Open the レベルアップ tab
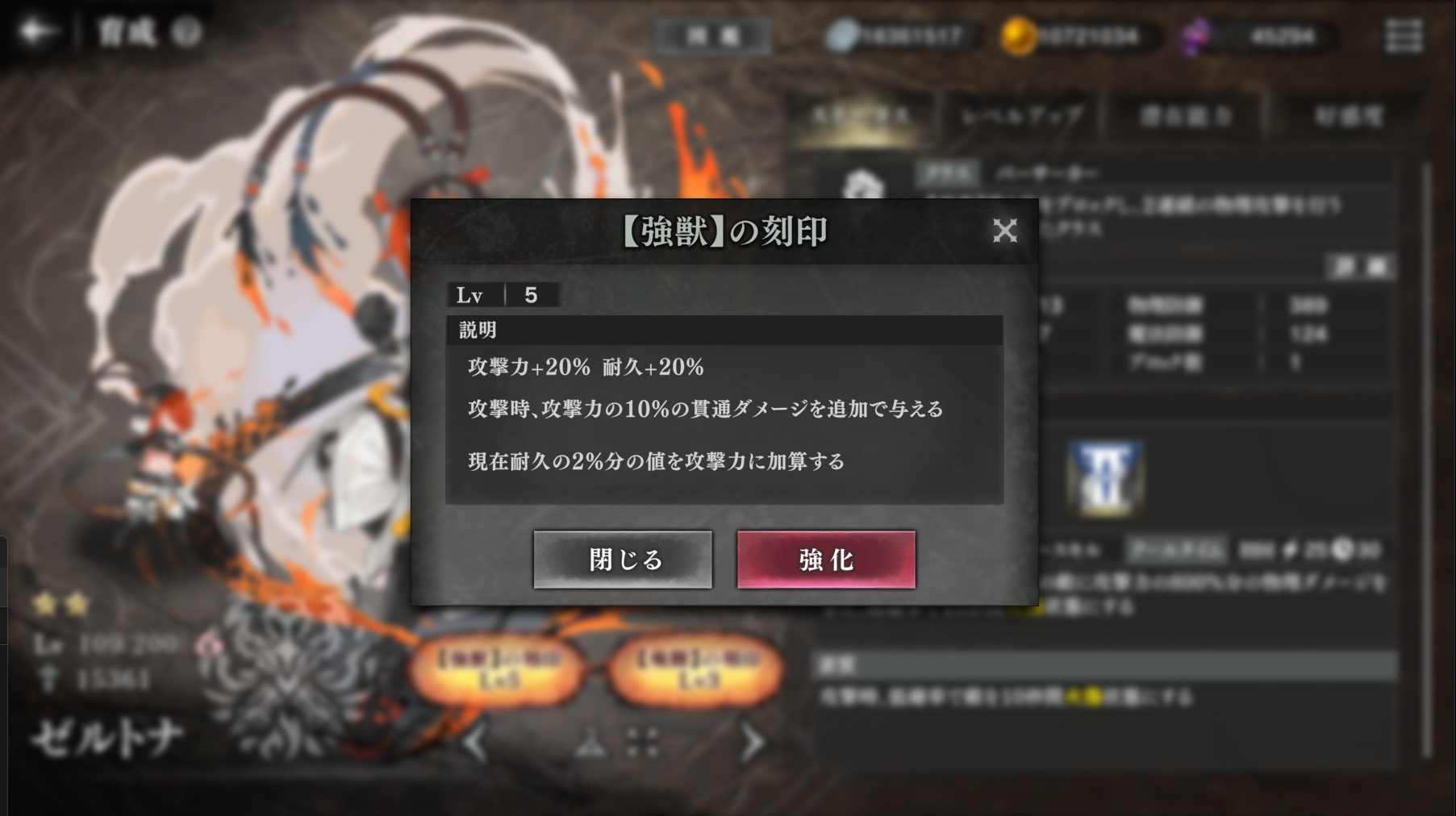 click(x=1021, y=117)
